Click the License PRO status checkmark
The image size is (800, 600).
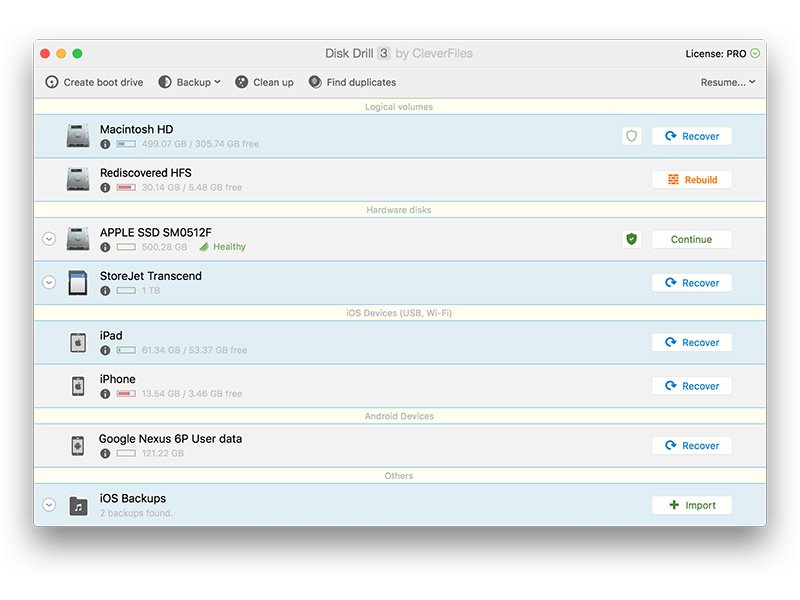point(755,54)
